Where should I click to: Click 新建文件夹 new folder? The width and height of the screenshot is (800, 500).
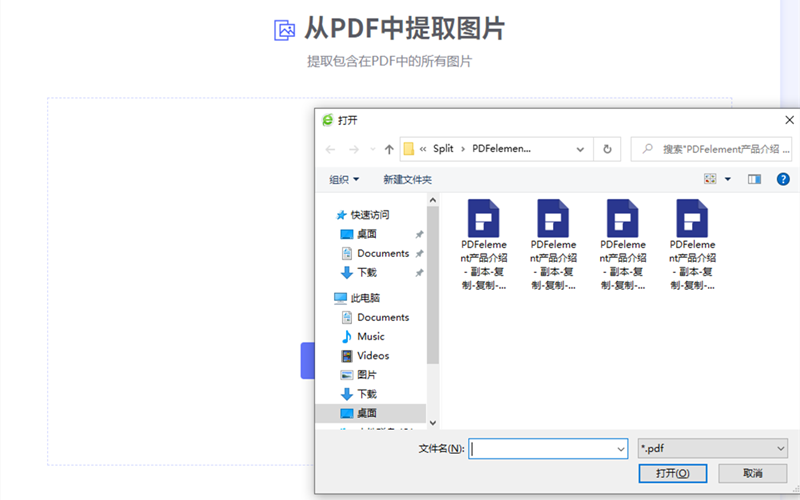coord(407,179)
